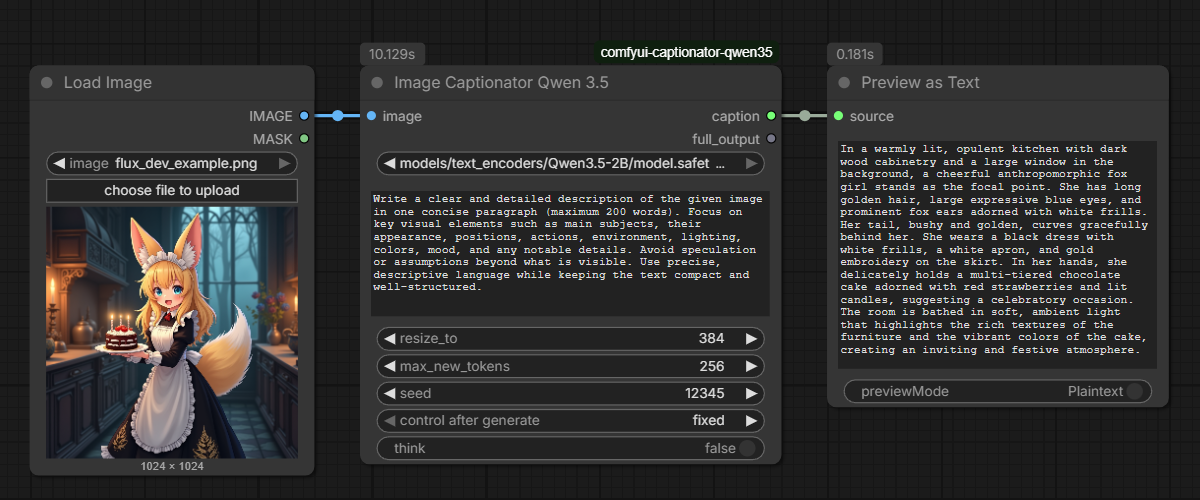Click the source input socket on Preview node
The image size is (1200, 500).
point(838,116)
